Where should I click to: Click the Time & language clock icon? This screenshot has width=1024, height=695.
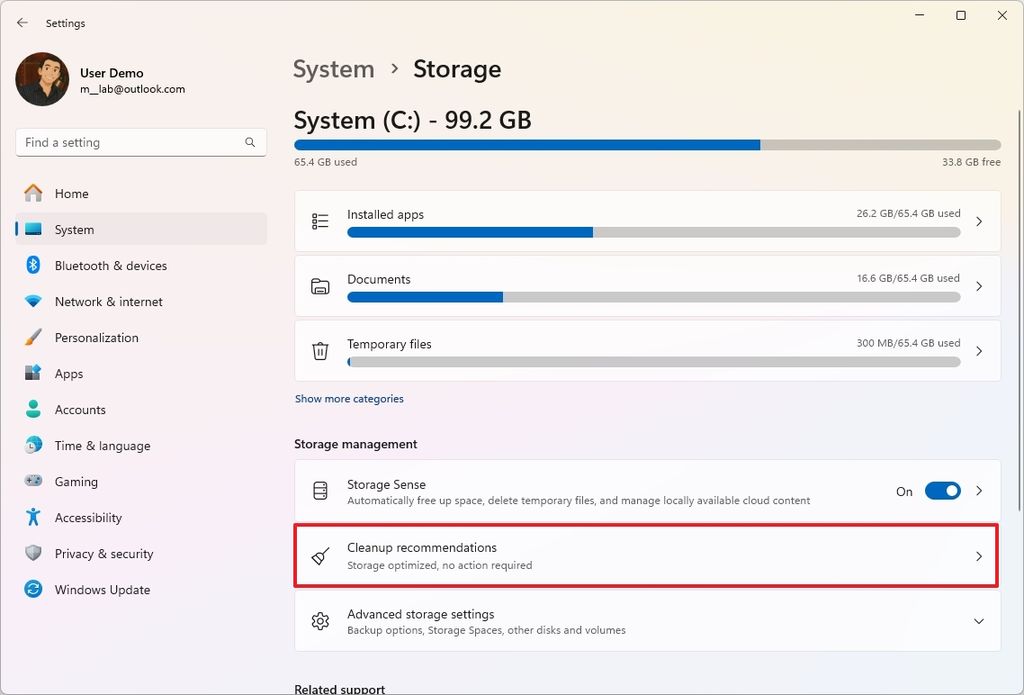pyautogui.click(x=33, y=445)
